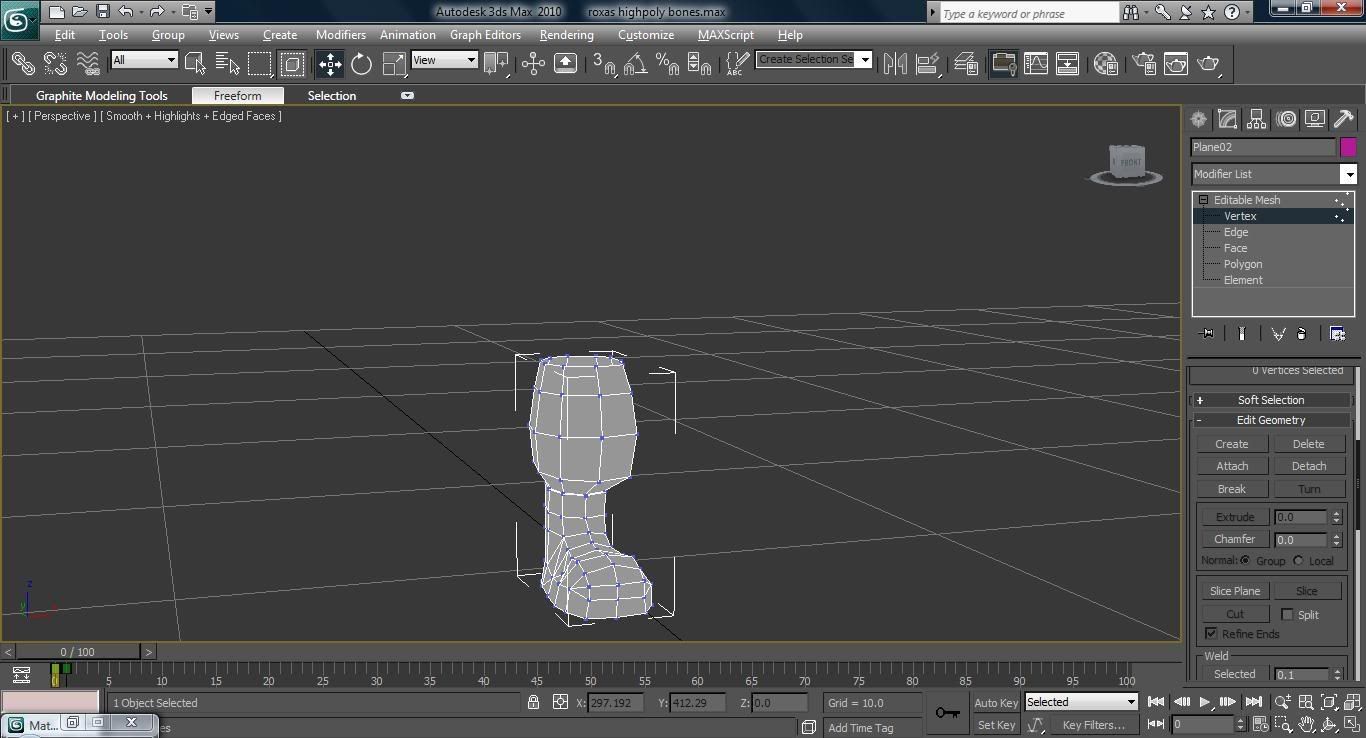Click the Mirror tool icon
The image size is (1366, 738).
coord(895,64)
